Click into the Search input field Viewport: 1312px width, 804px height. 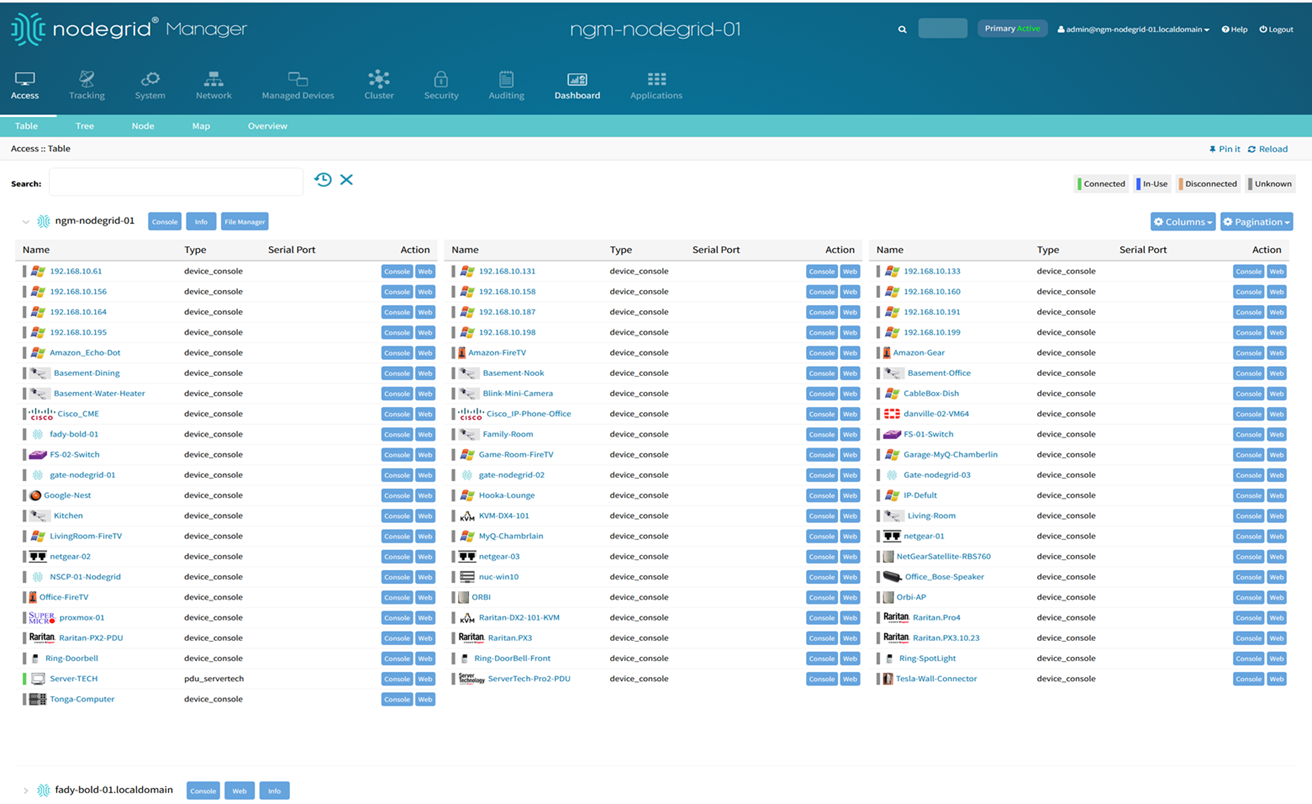[x=176, y=183]
